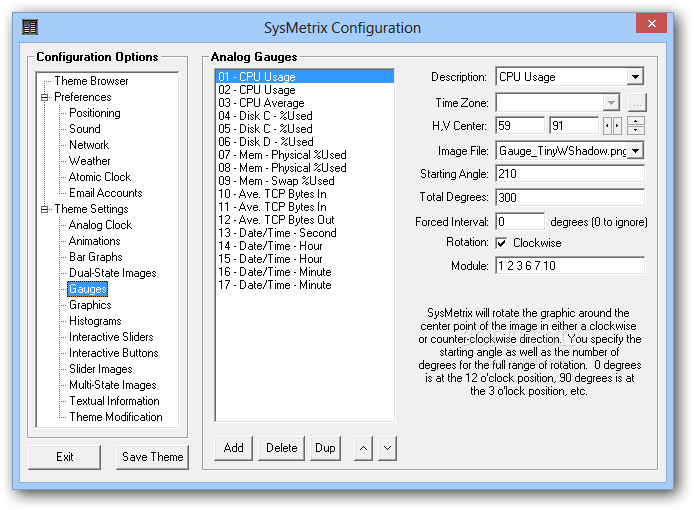Click the Module input field
Image resolution: width=694 pixels, height=510 pixels.
pos(570,266)
